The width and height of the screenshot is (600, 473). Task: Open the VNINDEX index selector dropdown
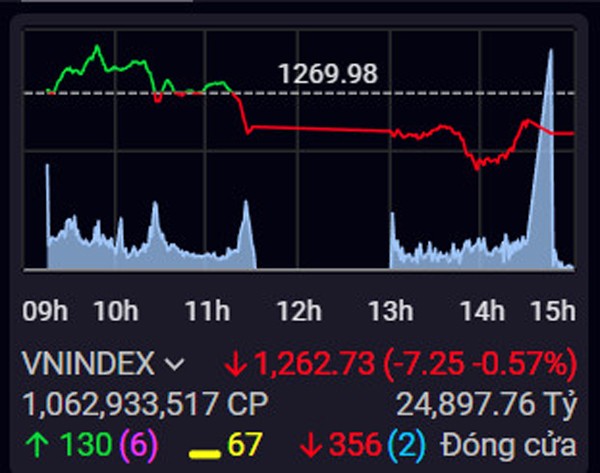pyautogui.click(x=89, y=364)
